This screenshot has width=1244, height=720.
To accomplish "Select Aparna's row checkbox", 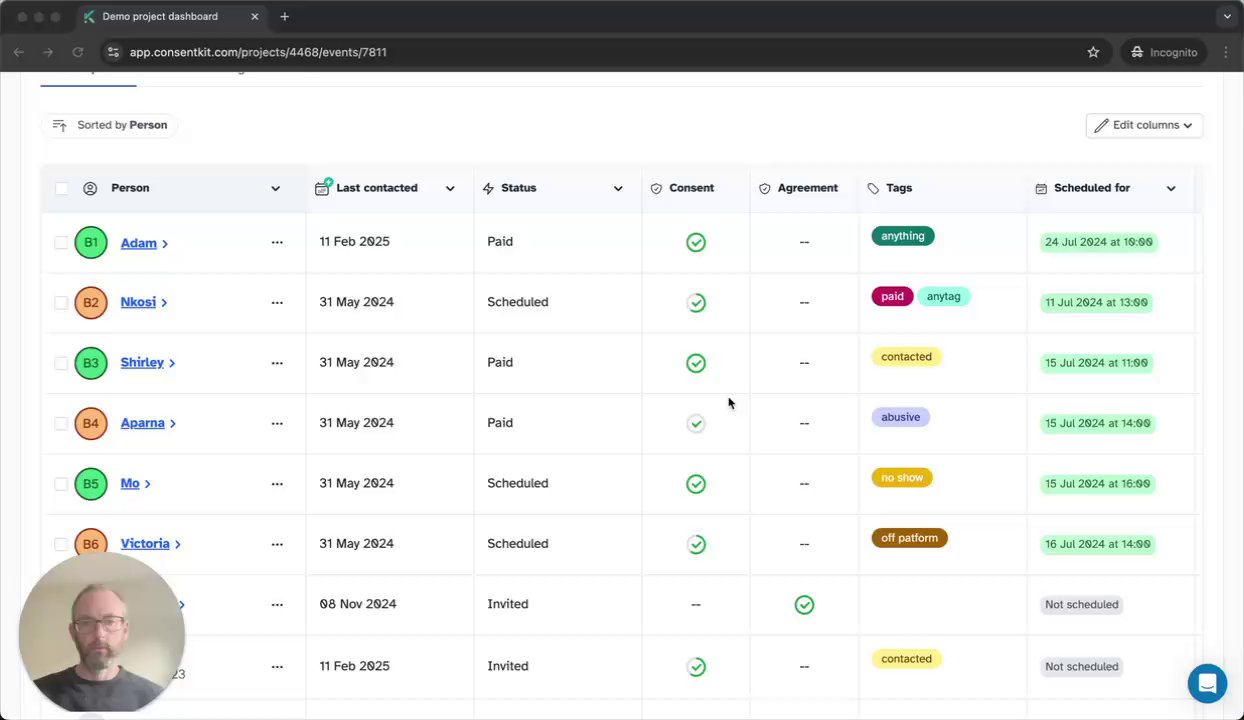I will coord(61,423).
